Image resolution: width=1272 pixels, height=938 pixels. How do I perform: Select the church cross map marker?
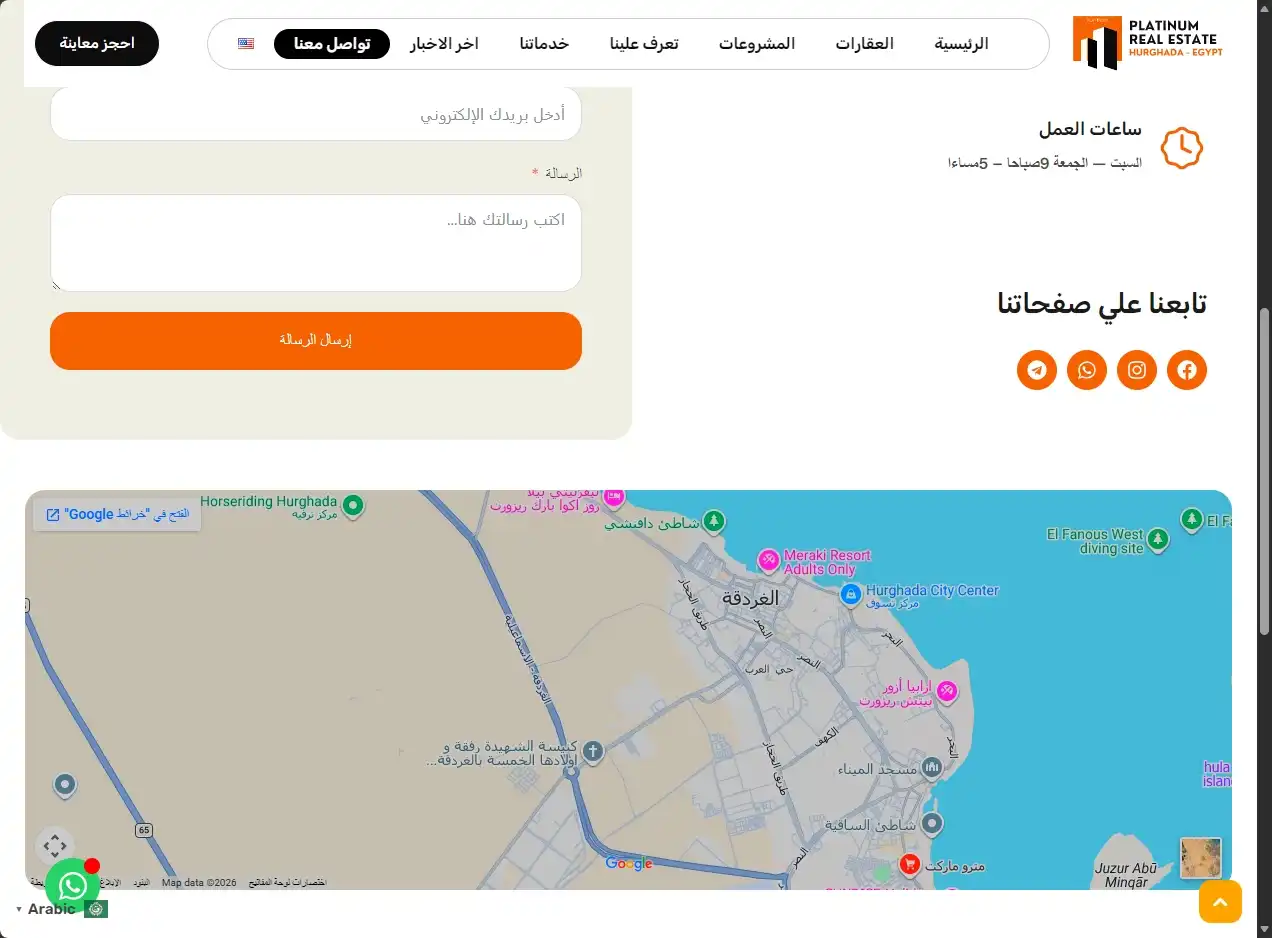click(x=592, y=751)
